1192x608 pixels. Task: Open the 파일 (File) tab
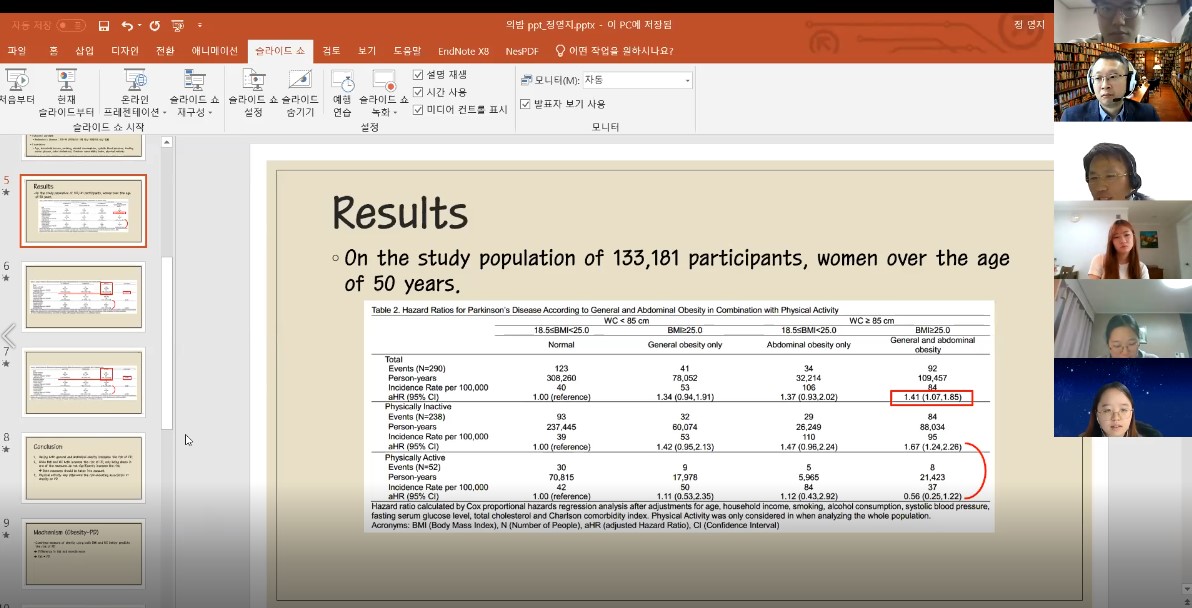coord(17,51)
